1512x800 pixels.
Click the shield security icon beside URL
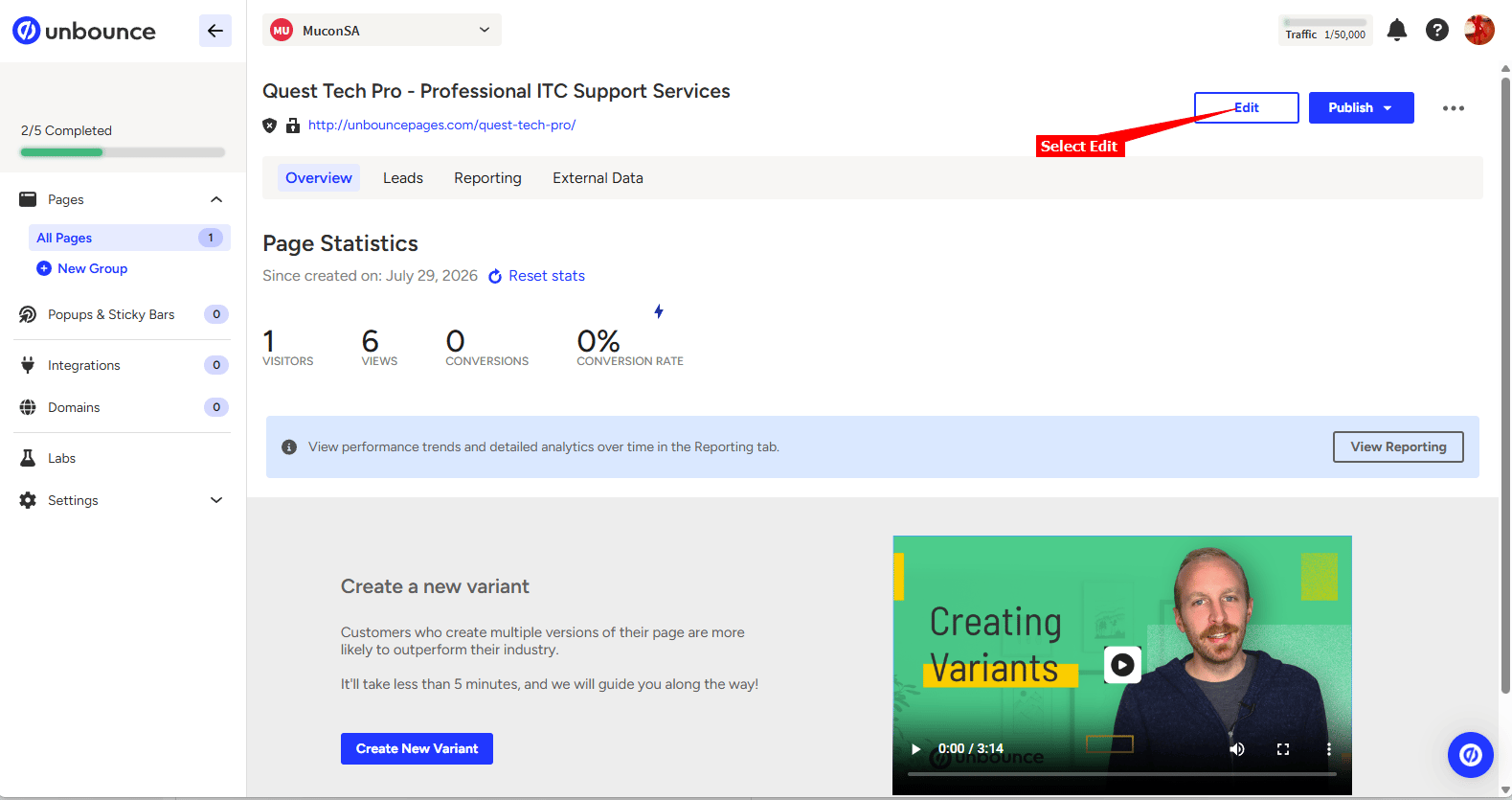pyautogui.click(x=270, y=126)
